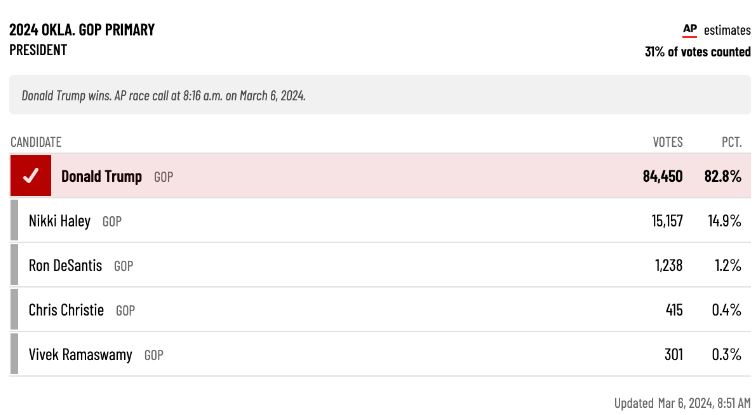The height and width of the screenshot is (415, 756).
Task: Select the Nikki Haley candidate name
Action: (59, 221)
